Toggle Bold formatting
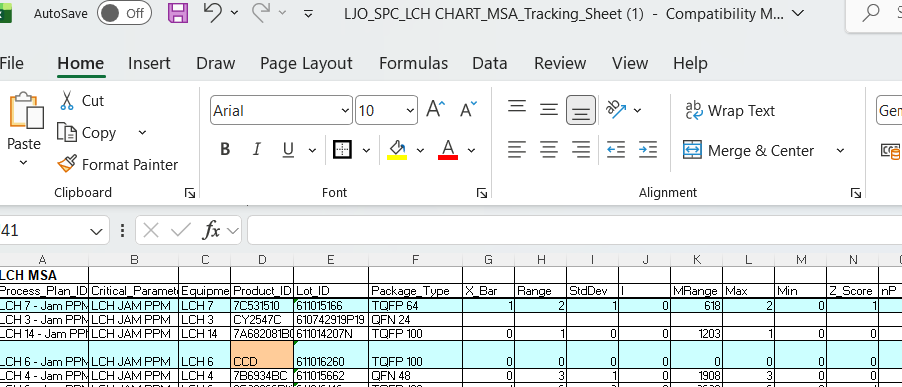 click(225, 150)
